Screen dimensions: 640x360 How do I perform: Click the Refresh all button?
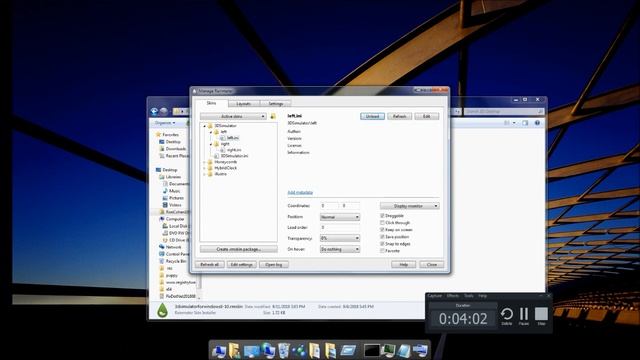pyautogui.click(x=209, y=264)
